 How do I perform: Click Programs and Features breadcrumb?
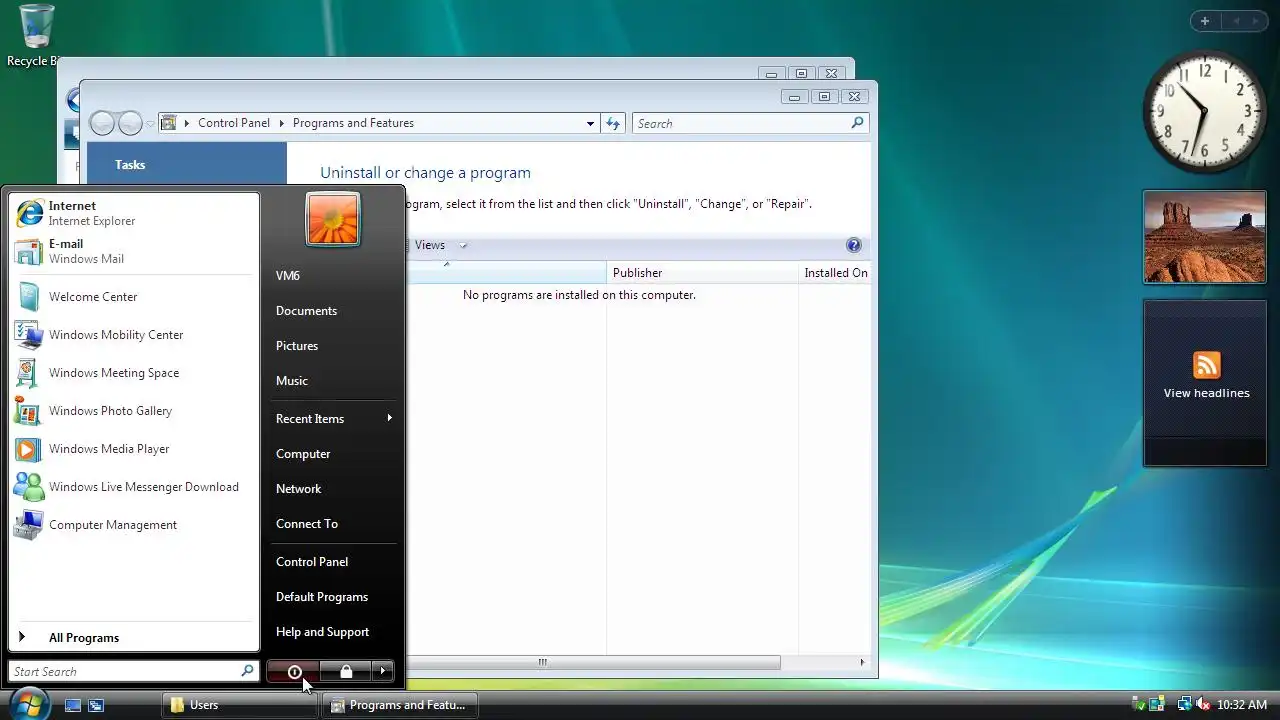tap(353, 123)
